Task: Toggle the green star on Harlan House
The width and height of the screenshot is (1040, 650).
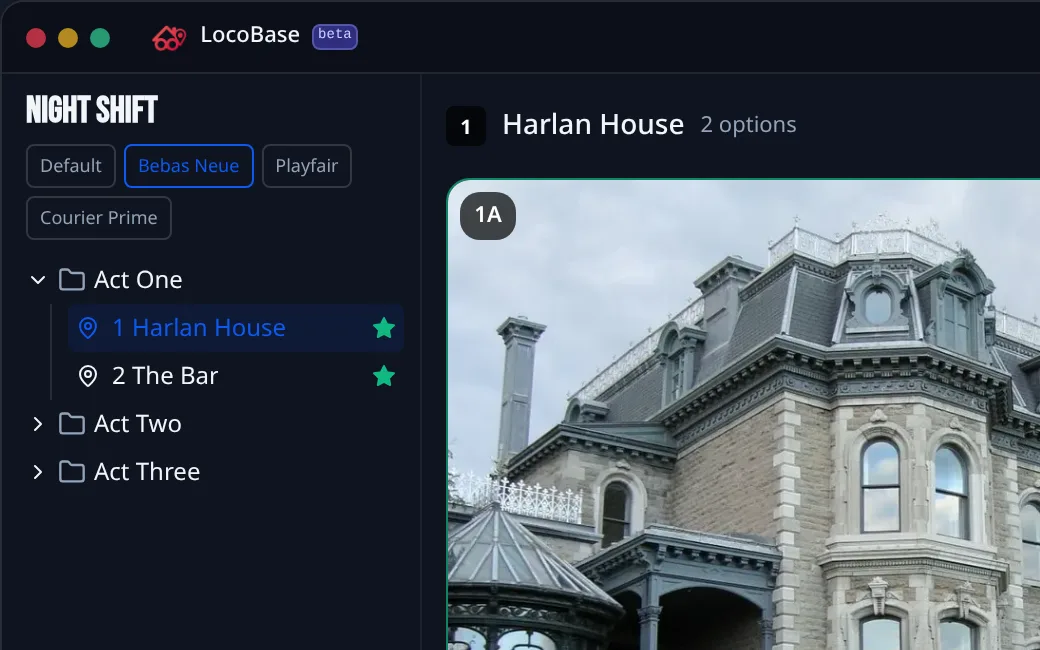Action: 384,328
